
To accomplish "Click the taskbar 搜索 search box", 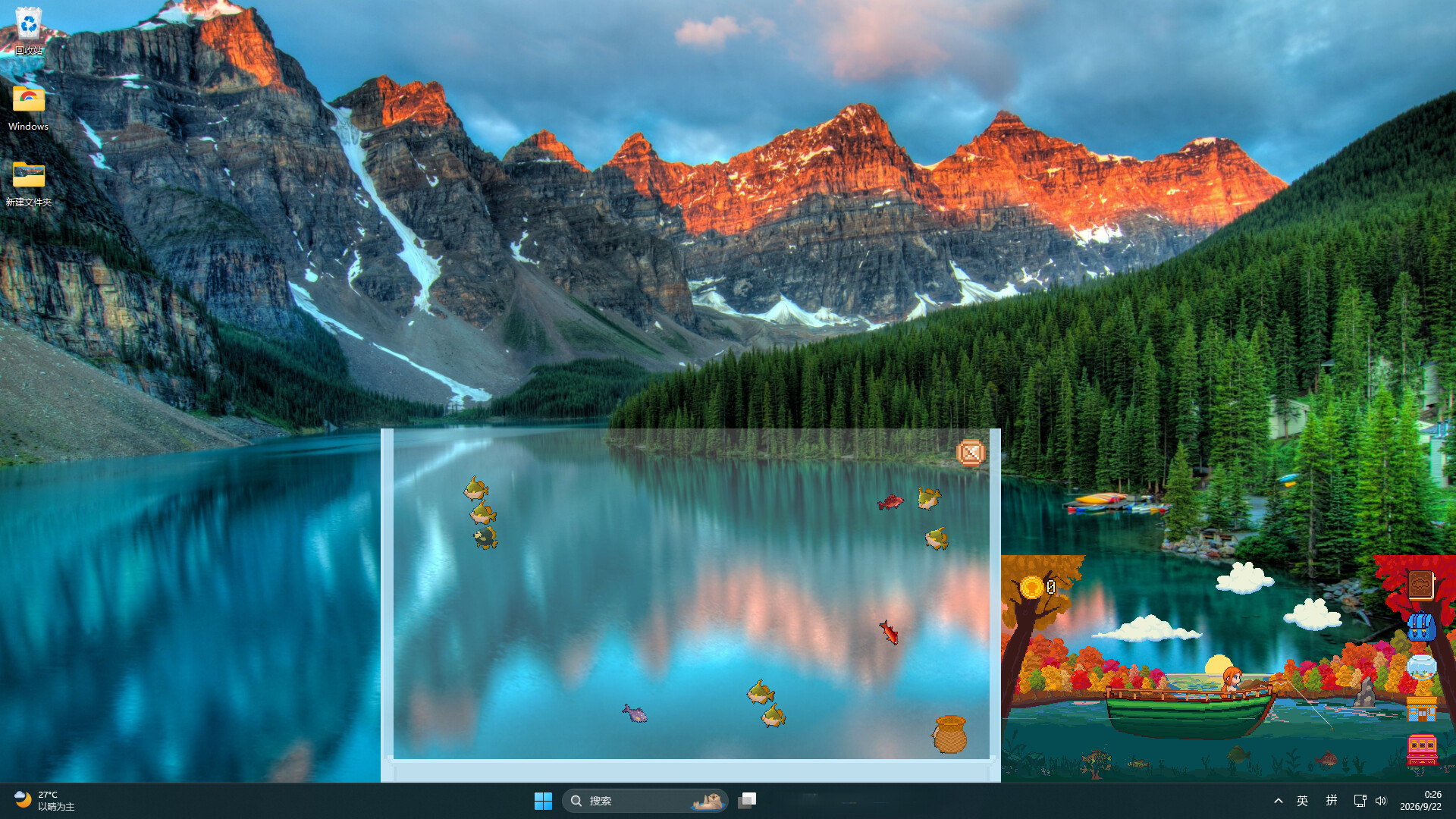I will click(x=645, y=801).
